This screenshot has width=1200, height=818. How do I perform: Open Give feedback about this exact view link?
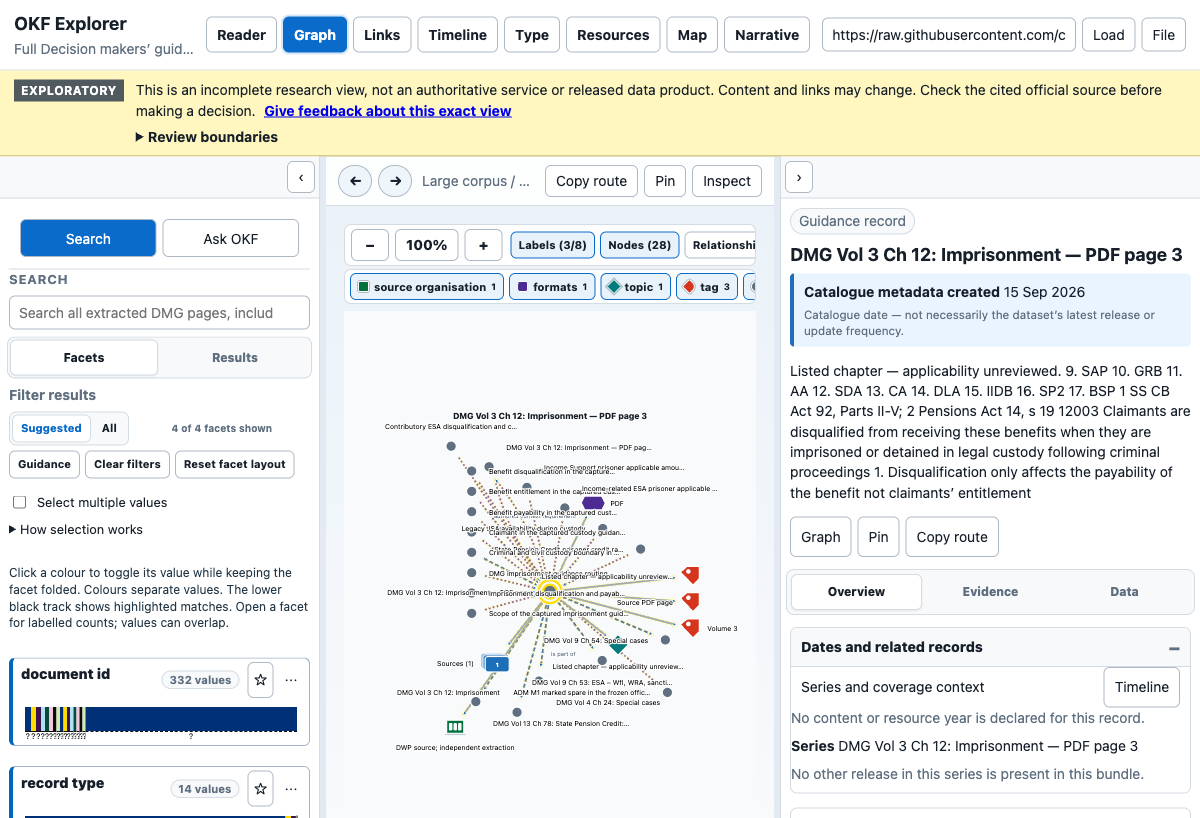(x=388, y=111)
